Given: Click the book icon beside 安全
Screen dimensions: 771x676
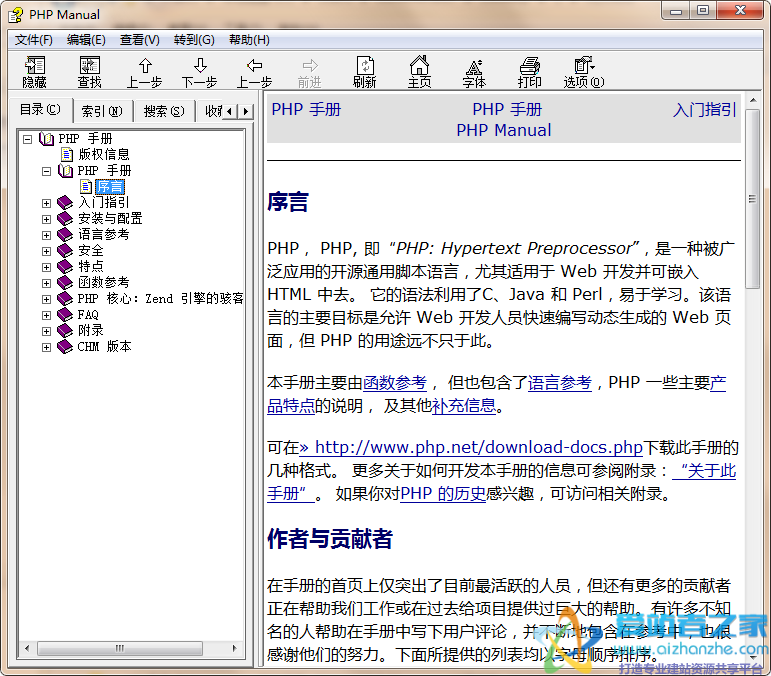Looking at the screenshot, I should (65, 251).
